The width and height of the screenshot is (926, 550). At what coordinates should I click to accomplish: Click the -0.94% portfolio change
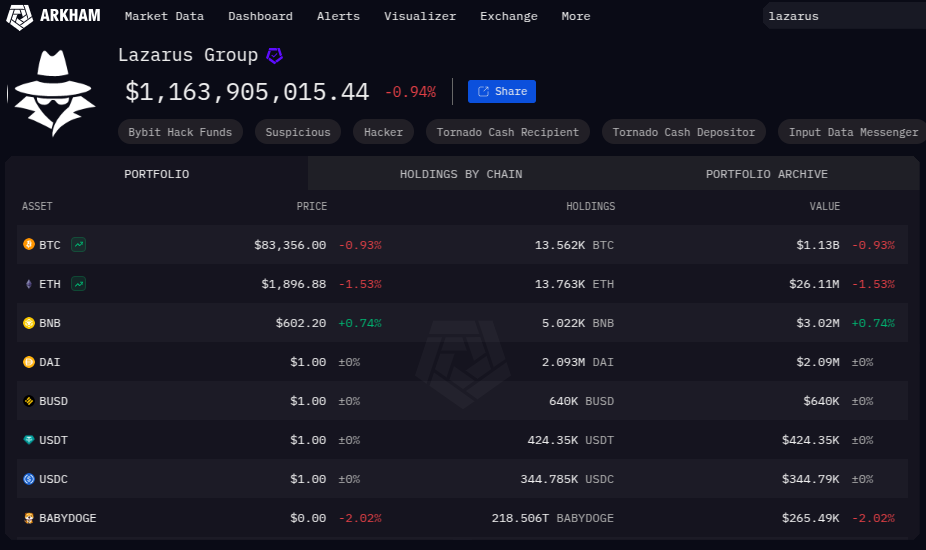point(410,92)
